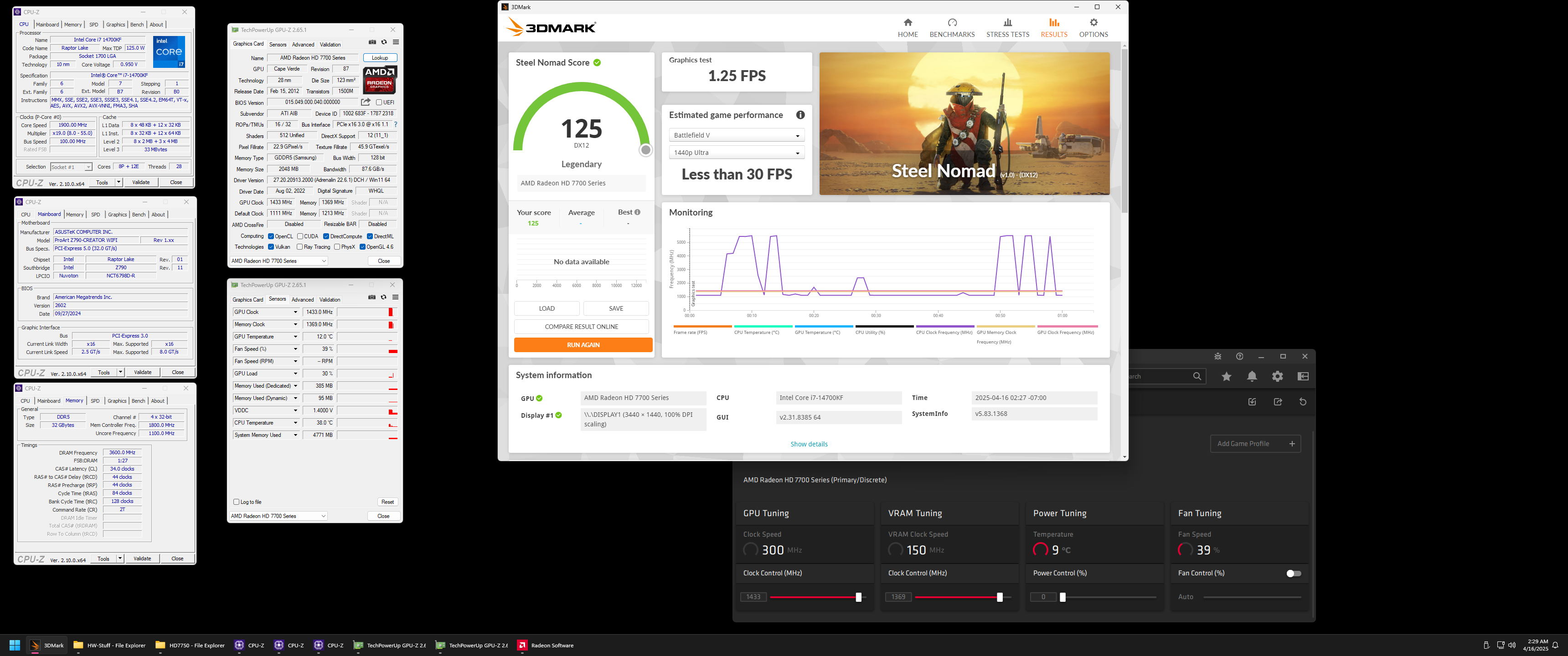The height and width of the screenshot is (656, 1568).
Task: Take a screenshot in GPU-Z Graphics Card window
Action: click(372, 42)
